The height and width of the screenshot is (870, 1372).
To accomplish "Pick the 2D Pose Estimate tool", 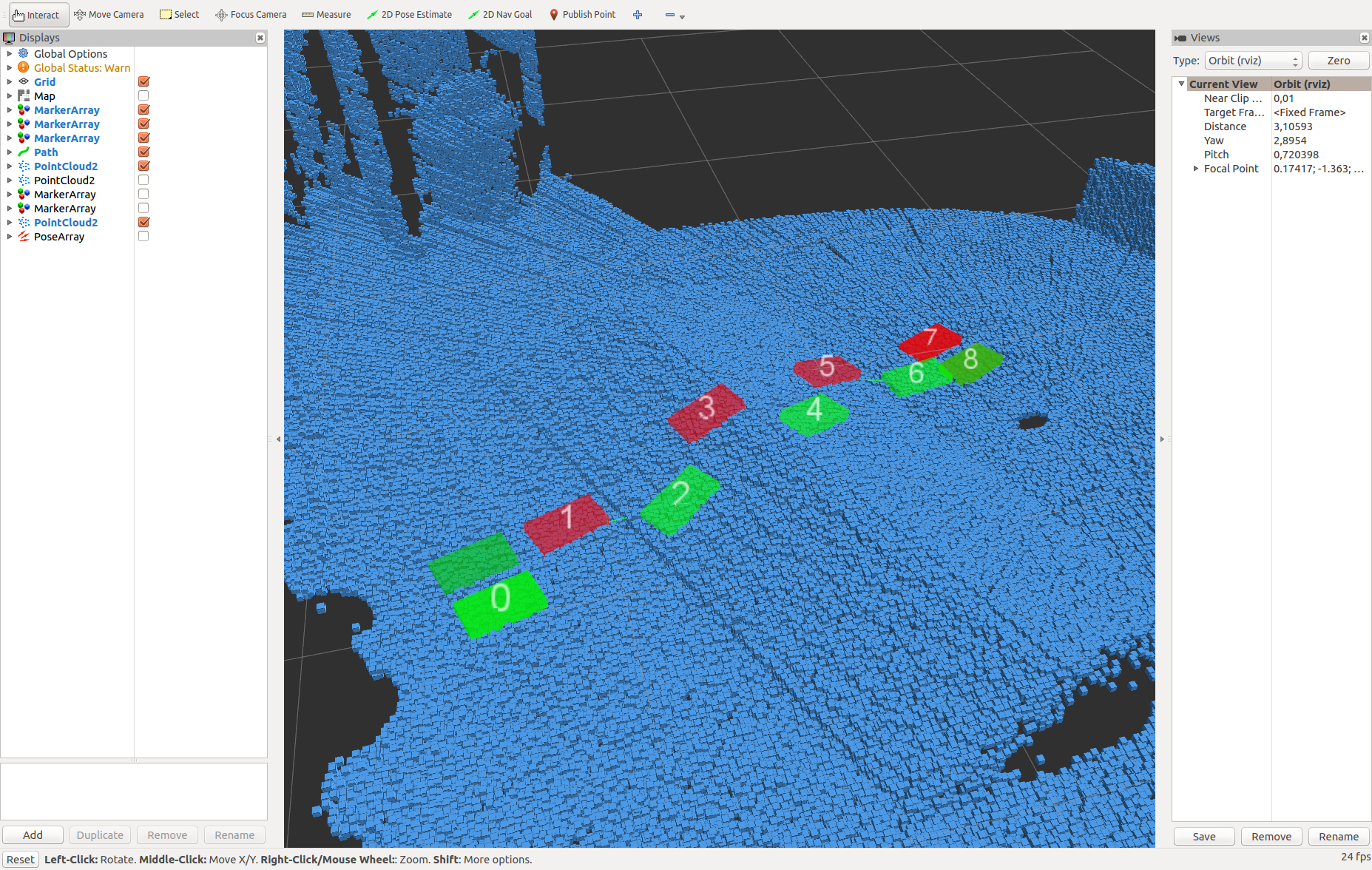I will click(409, 15).
